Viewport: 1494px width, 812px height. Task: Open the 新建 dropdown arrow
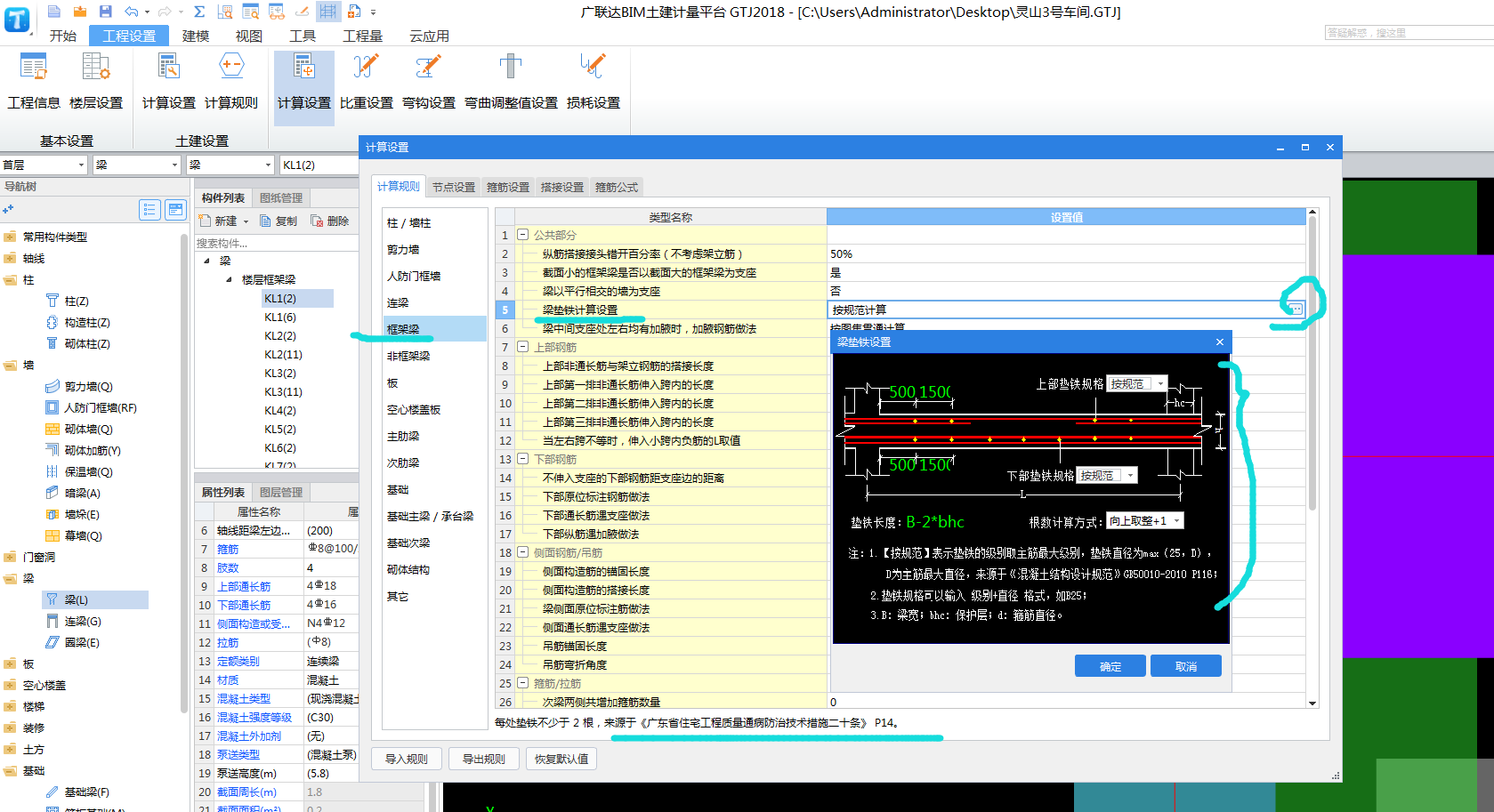coord(246,221)
